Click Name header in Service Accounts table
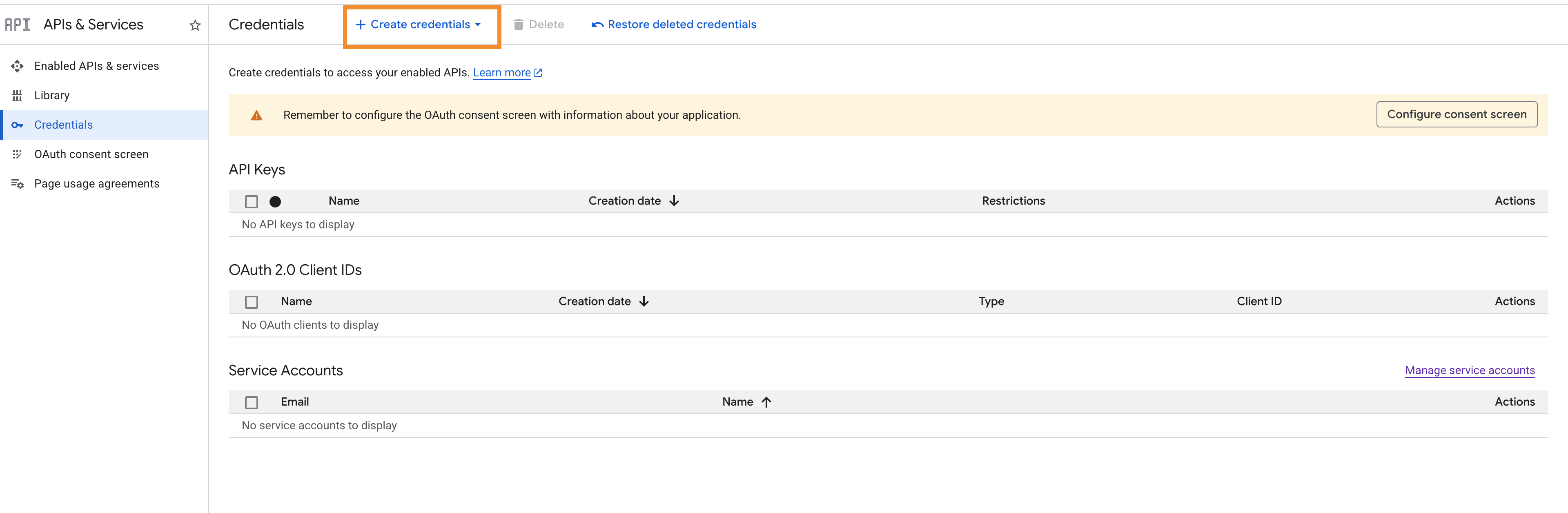The width and height of the screenshot is (1568, 513). [738, 401]
